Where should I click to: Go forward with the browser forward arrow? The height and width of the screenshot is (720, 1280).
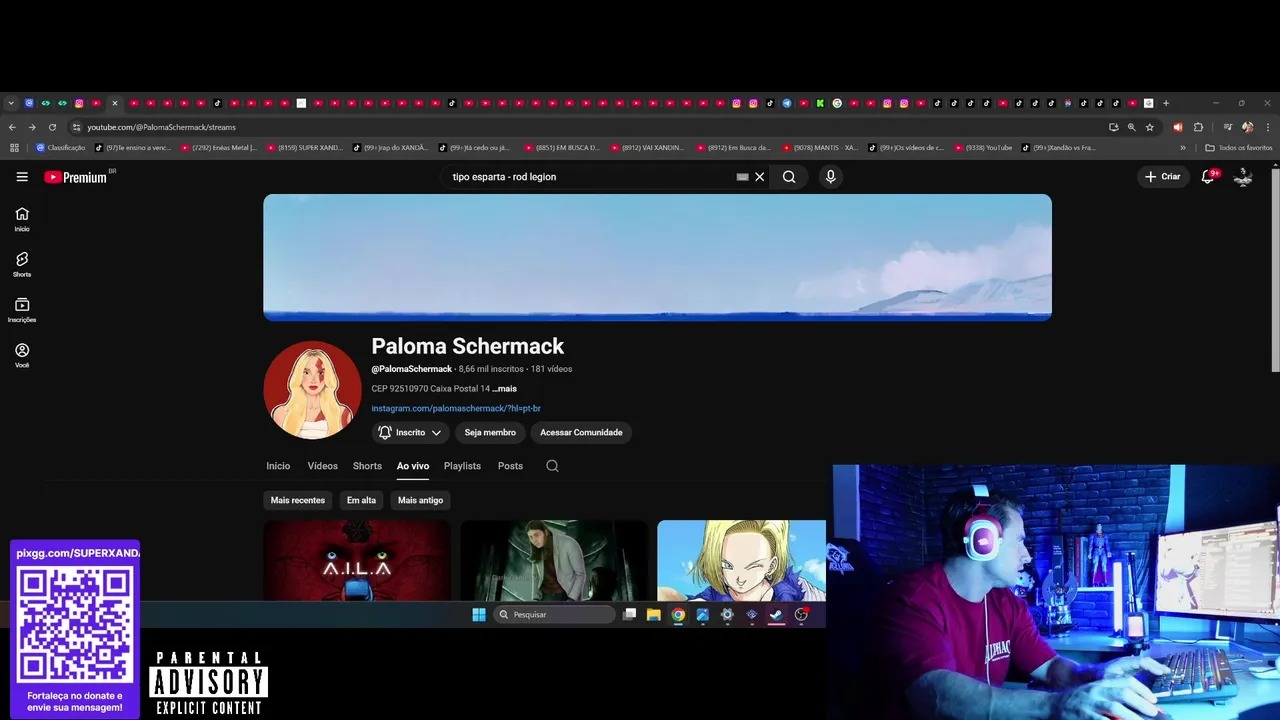[32, 127]
